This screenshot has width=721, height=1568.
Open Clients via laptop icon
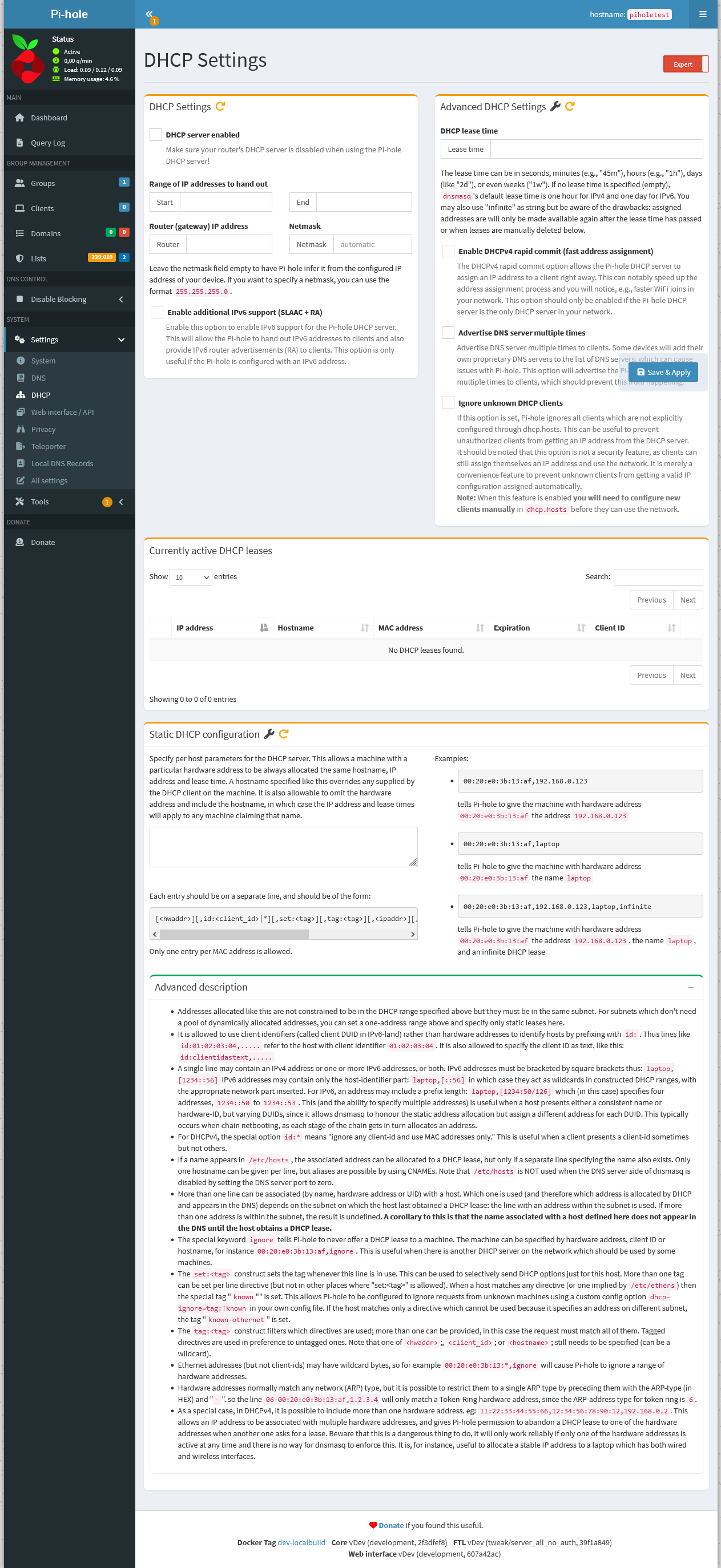click(19, 208)
